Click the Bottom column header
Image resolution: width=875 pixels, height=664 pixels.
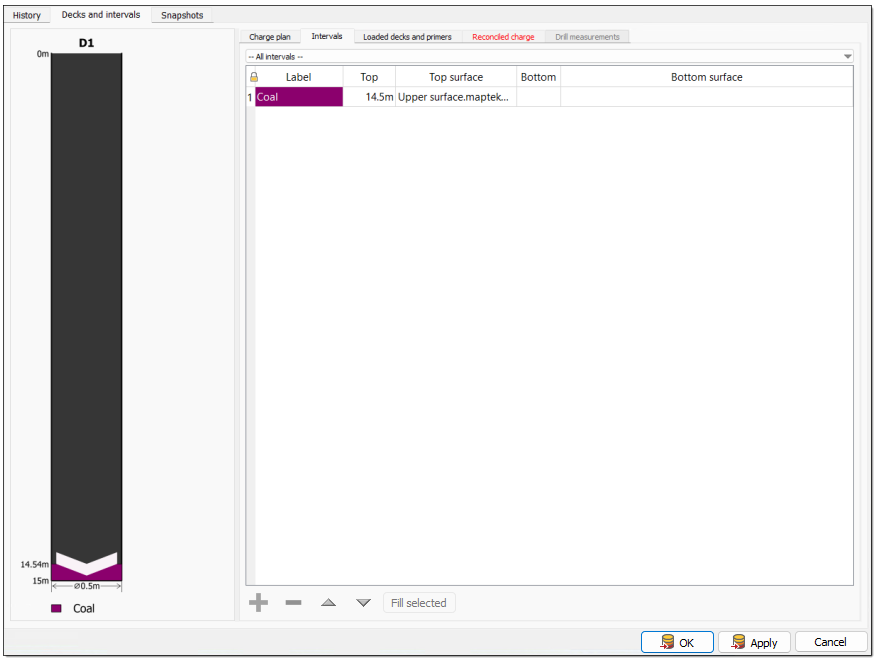point(539,77)
